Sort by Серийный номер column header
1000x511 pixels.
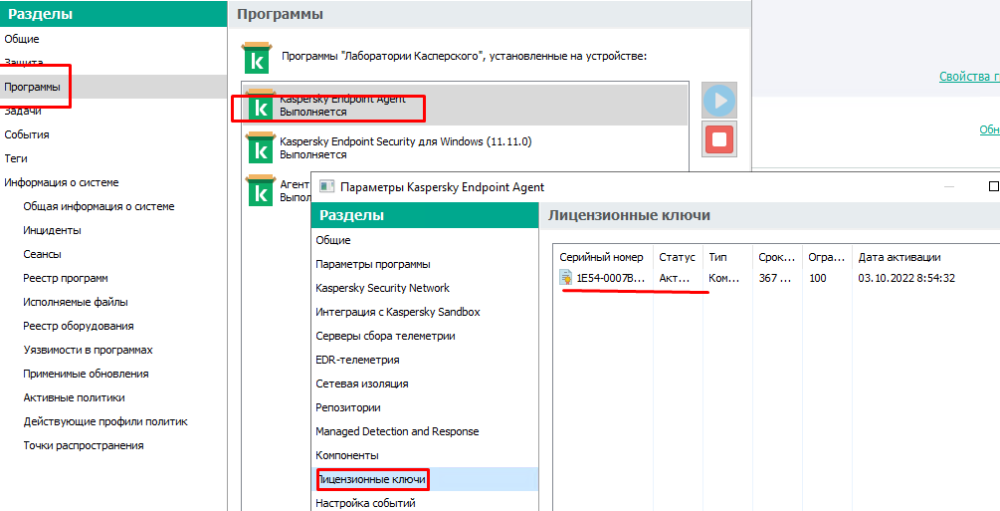(x=602, y=257)
